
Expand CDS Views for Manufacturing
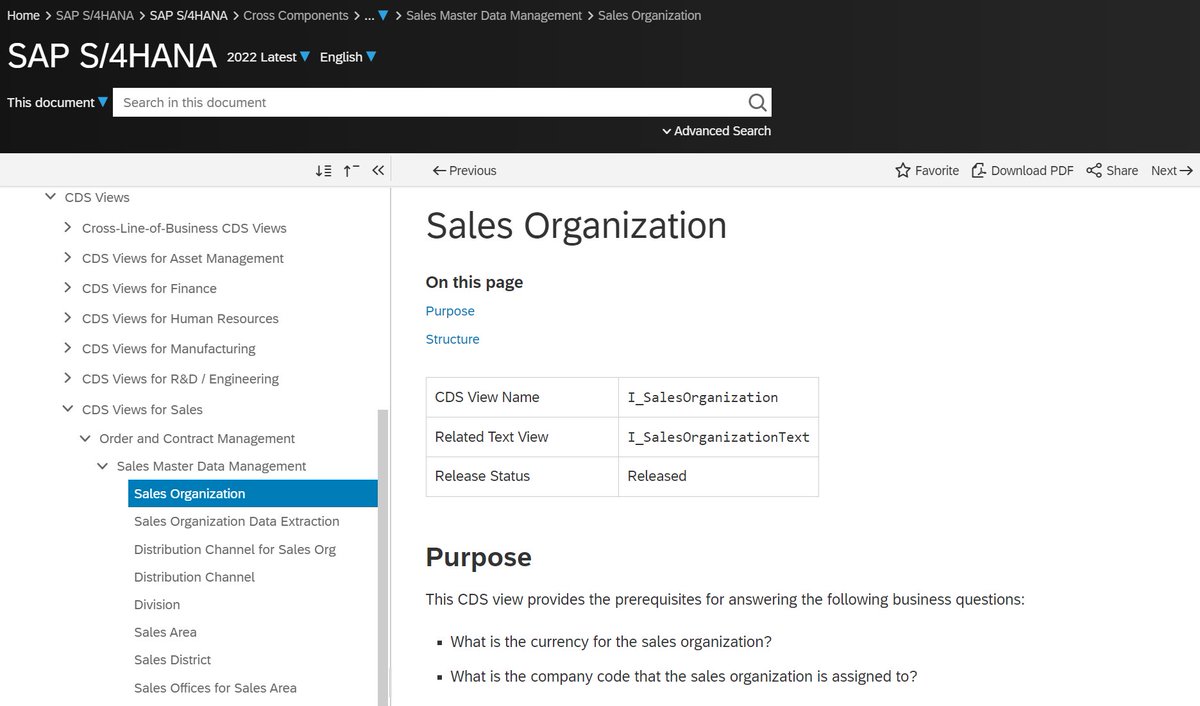point(68,348)
